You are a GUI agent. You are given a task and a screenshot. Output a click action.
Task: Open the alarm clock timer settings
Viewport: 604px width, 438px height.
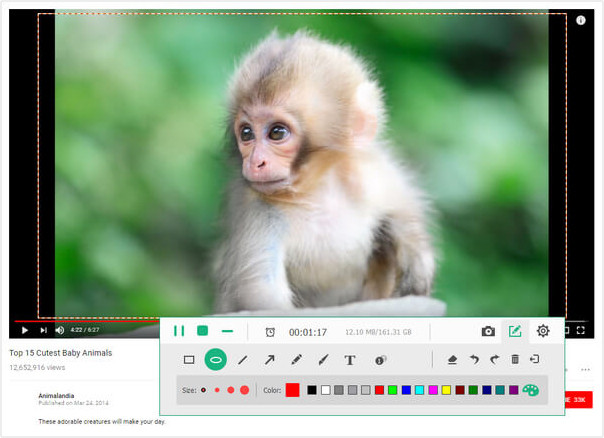tap(270, 332)
